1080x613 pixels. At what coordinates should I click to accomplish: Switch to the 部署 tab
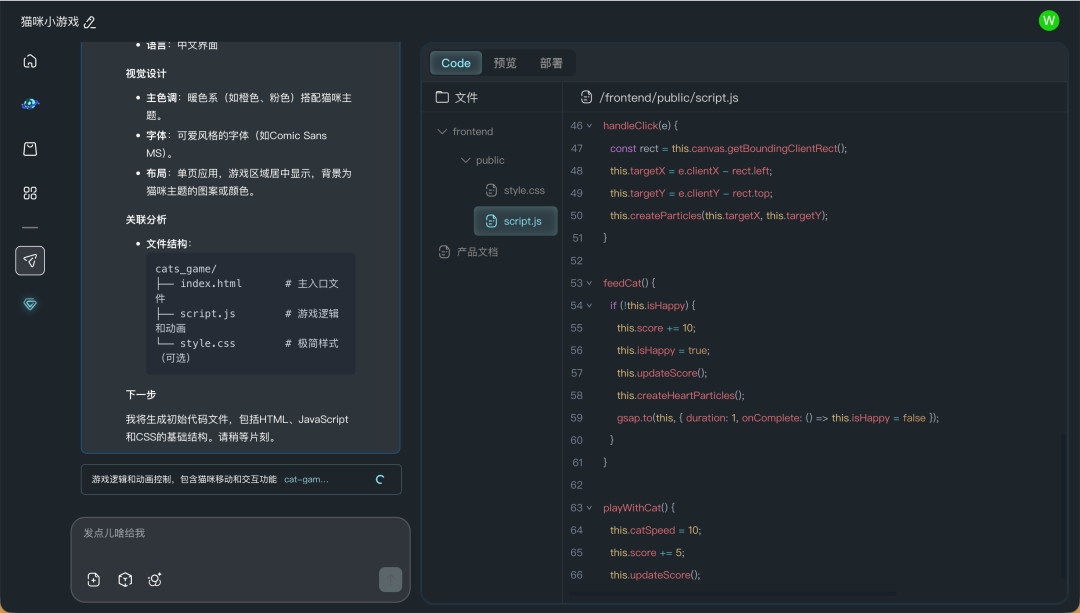coord(551,63)
